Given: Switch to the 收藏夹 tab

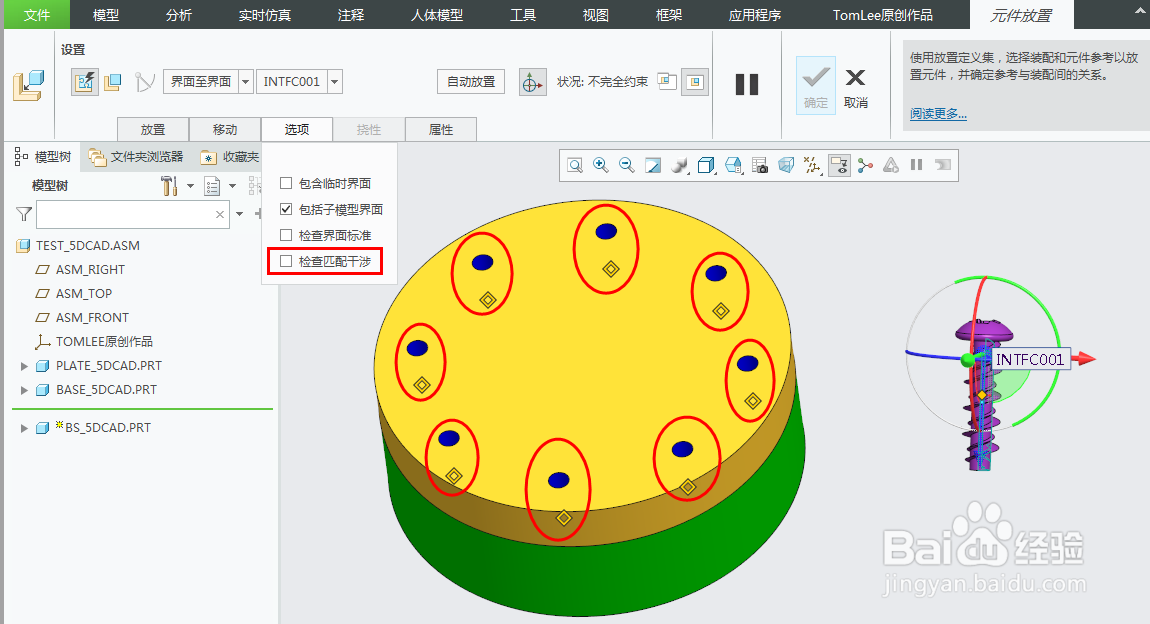Looking at the screenshot, I should pyautogui.click(x=230, y=157).
